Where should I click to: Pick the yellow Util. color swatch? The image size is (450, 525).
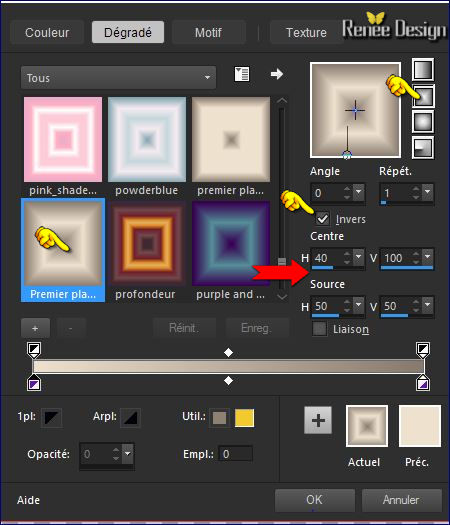point(244,418)
